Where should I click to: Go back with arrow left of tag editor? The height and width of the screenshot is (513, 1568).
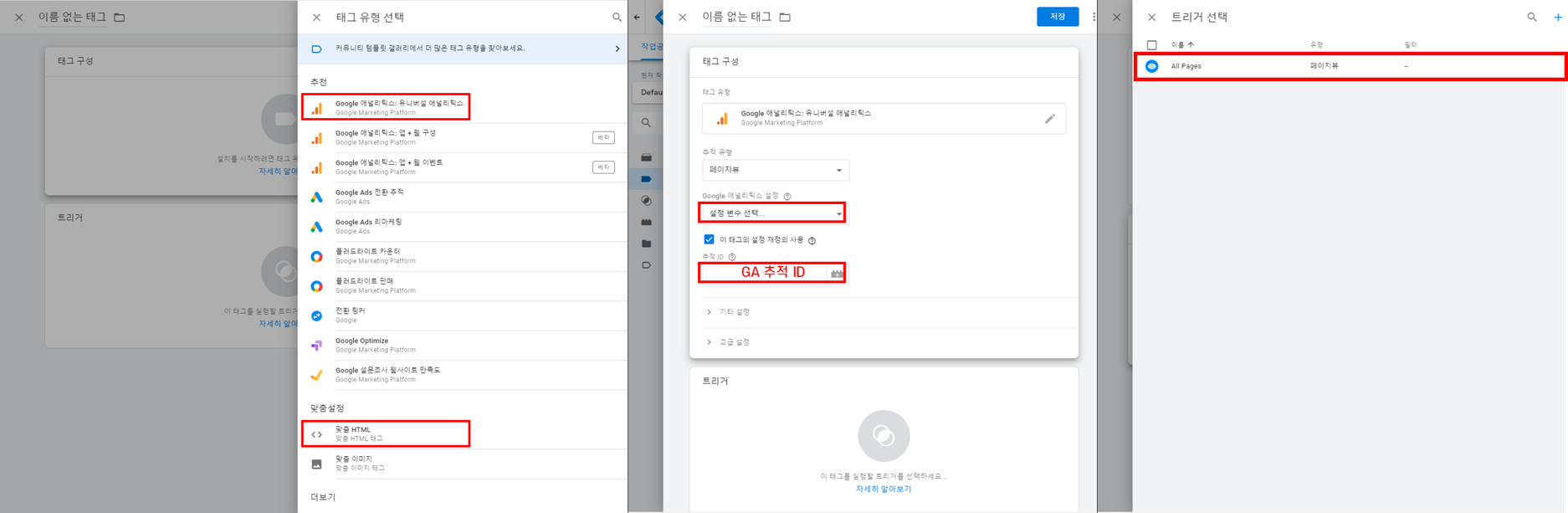(x=638, y=17)
